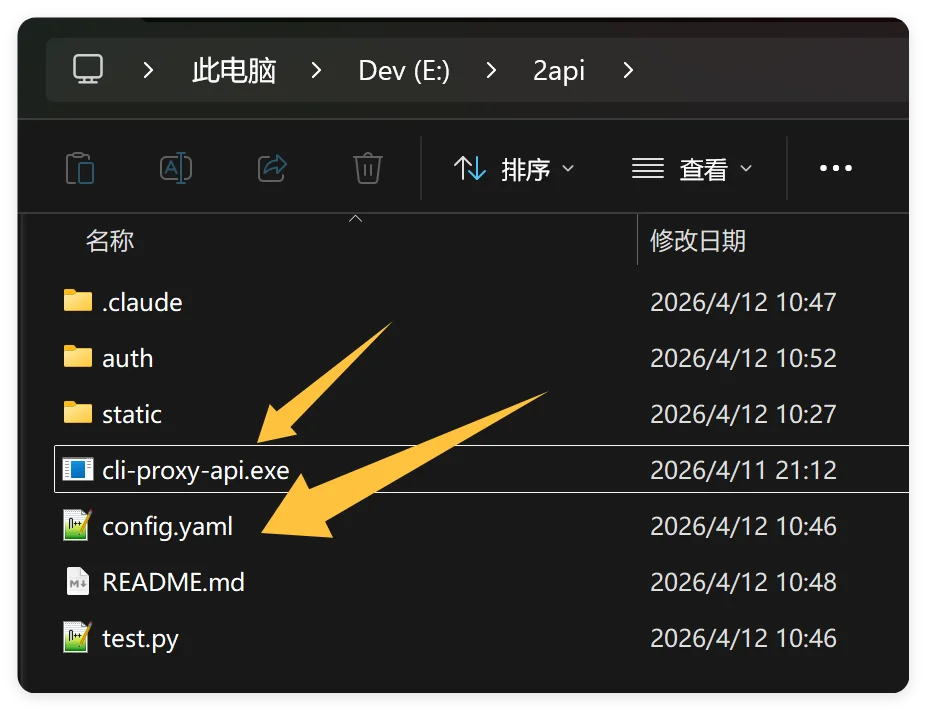Open the 排序 sort dropdown

click(x=515, y=168)
